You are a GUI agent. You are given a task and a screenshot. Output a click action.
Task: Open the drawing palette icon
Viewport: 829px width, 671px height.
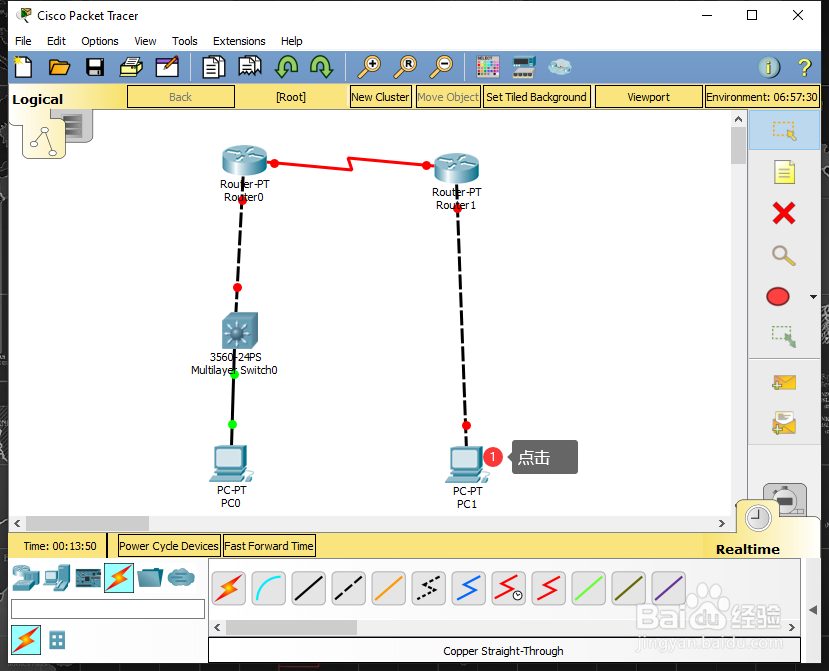487,67
